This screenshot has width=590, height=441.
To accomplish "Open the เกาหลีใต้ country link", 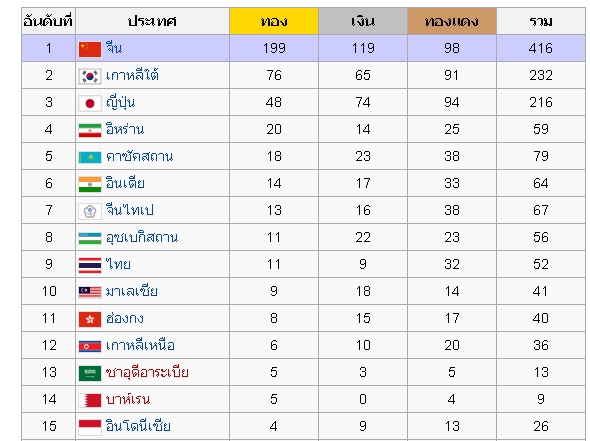I will [x=132, y=75].
